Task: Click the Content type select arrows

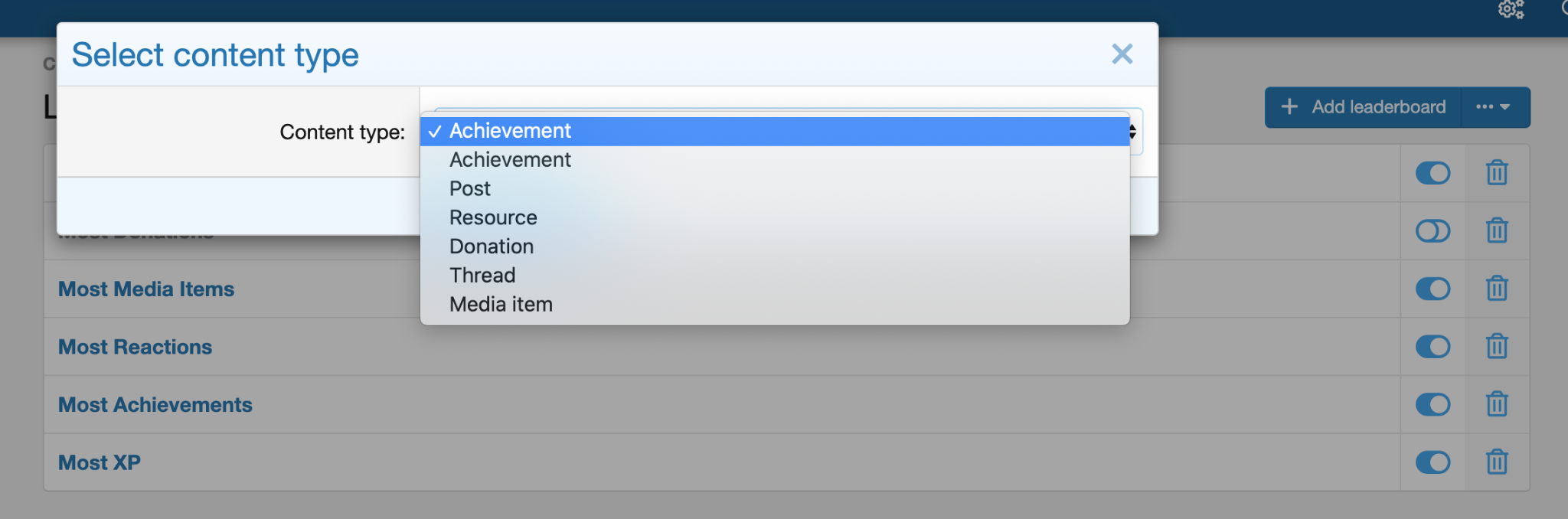Action: tap(1134, 132)
